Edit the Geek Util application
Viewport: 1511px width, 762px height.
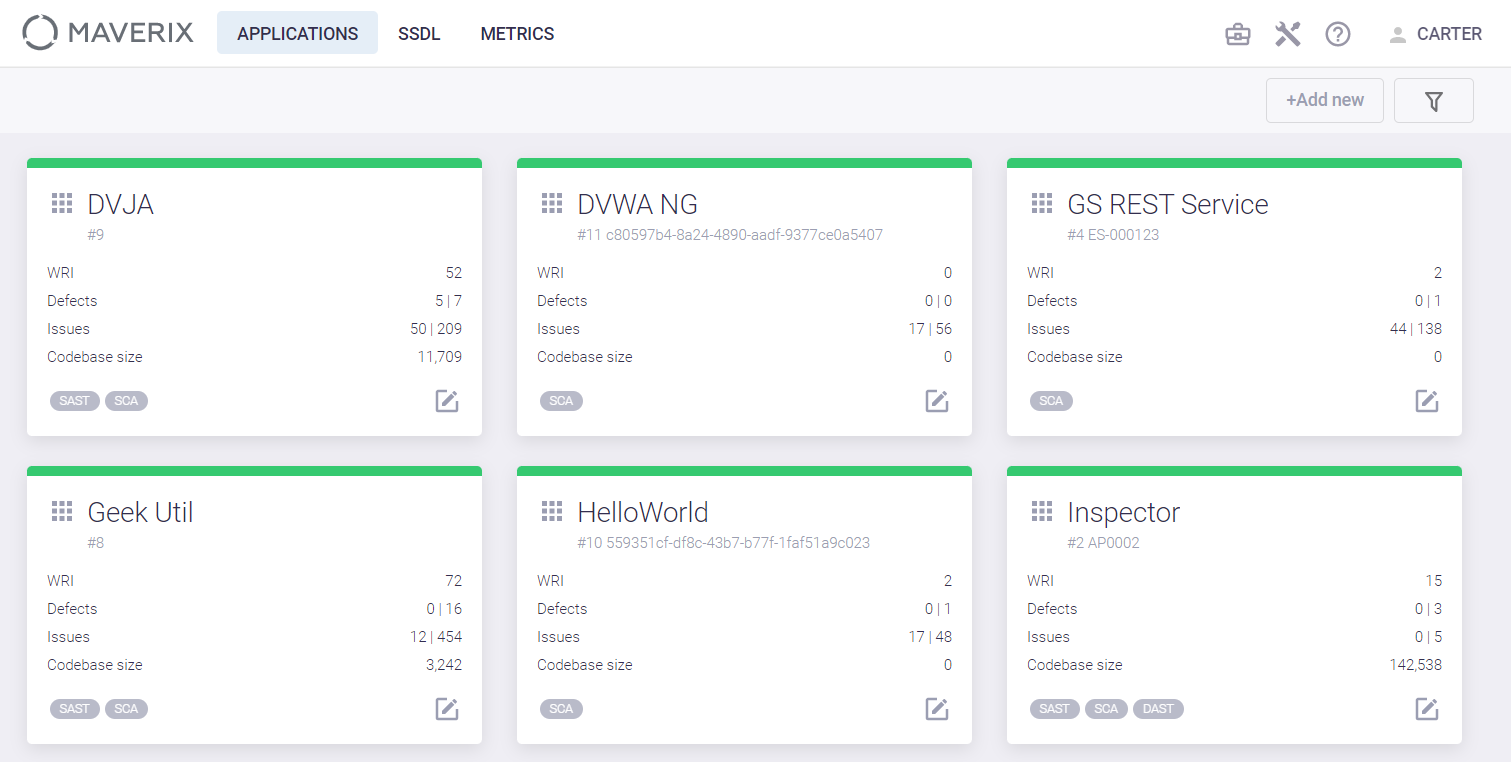pyautogui.click(x=447, y=709)
